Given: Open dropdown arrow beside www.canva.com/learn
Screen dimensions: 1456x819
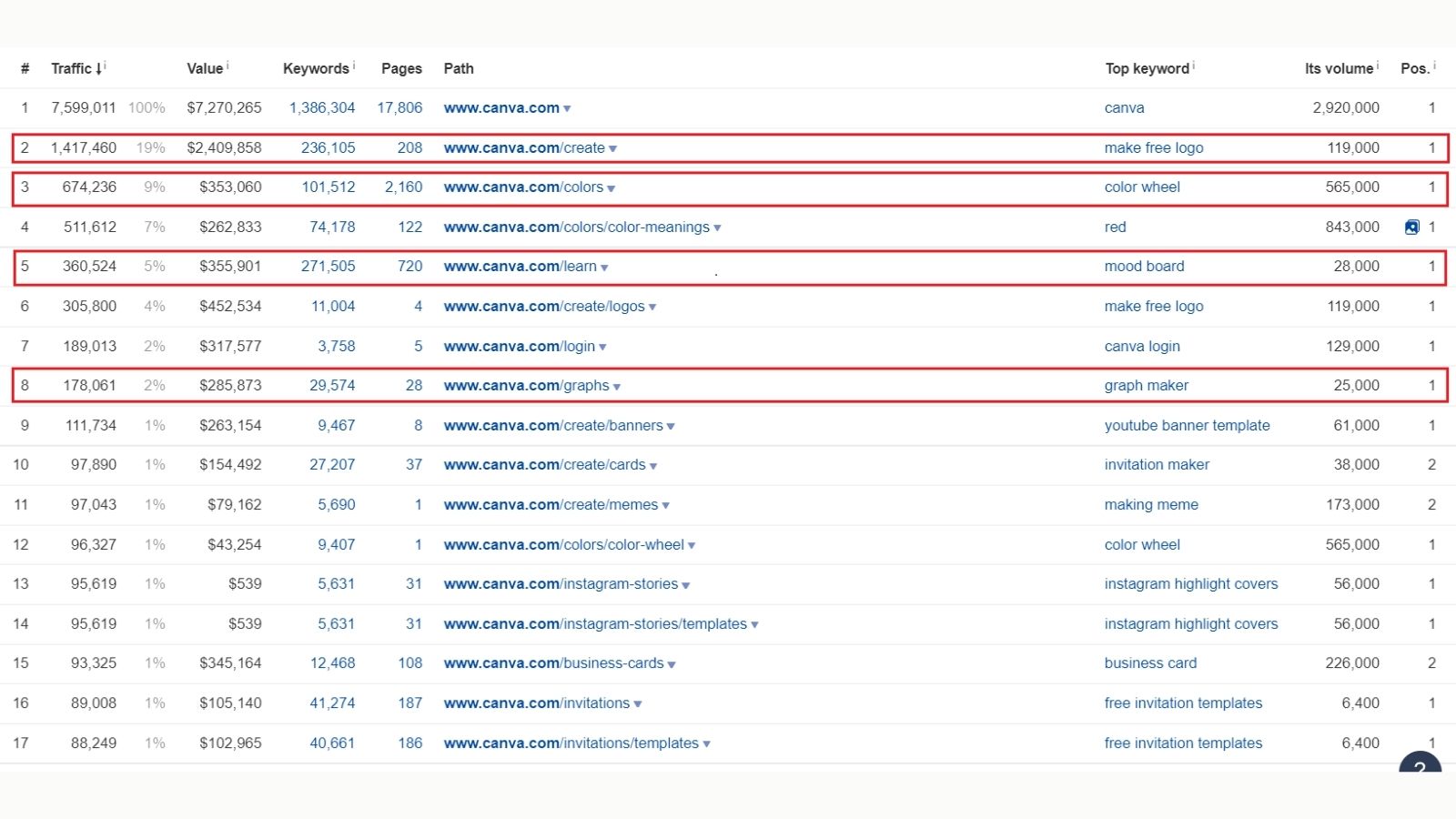Looking at the screenshot, I should coord(604,268).
